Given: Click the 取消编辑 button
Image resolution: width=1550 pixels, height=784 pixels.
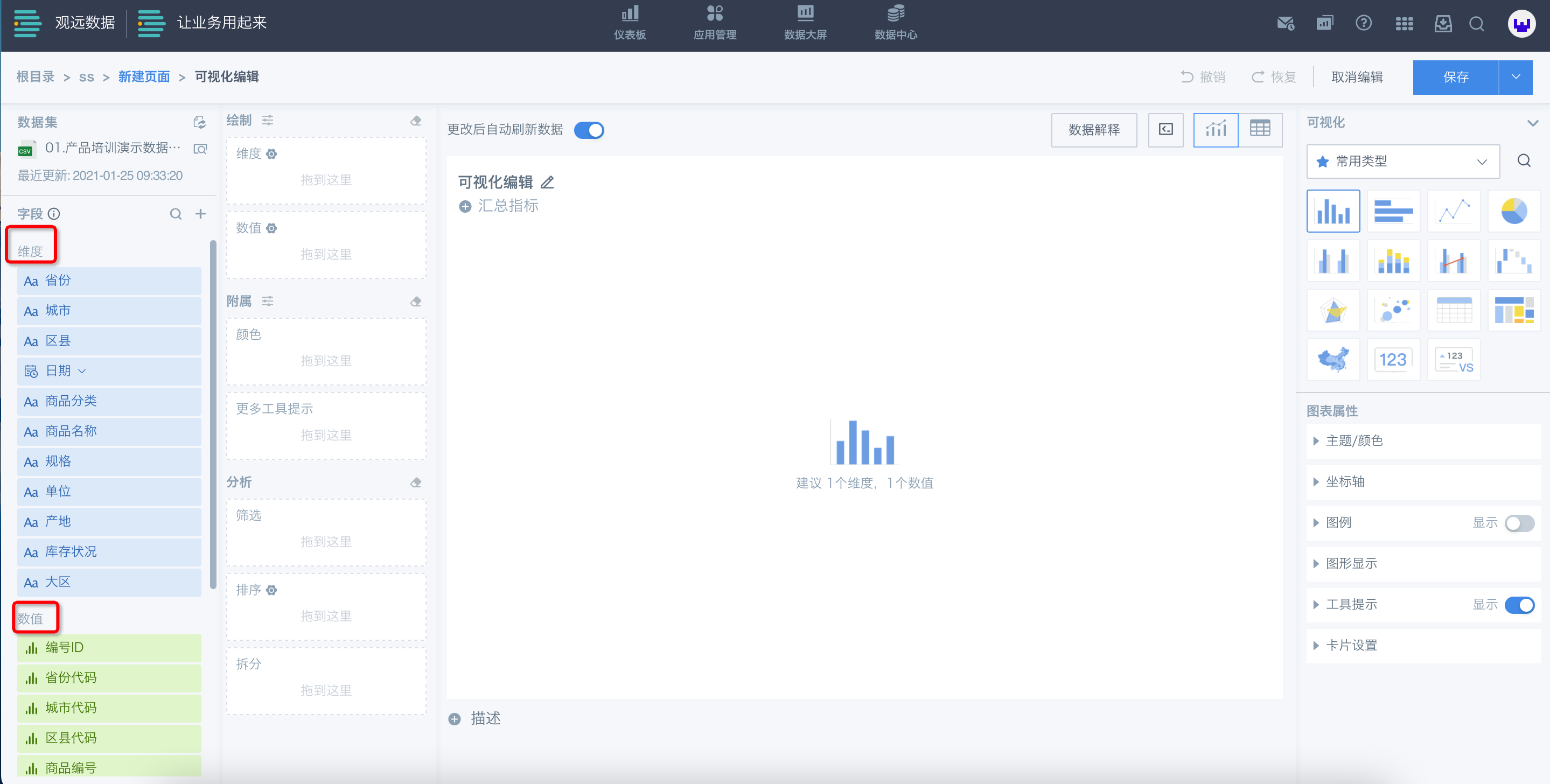Looking at the screenshot, I should point(1356,77).
